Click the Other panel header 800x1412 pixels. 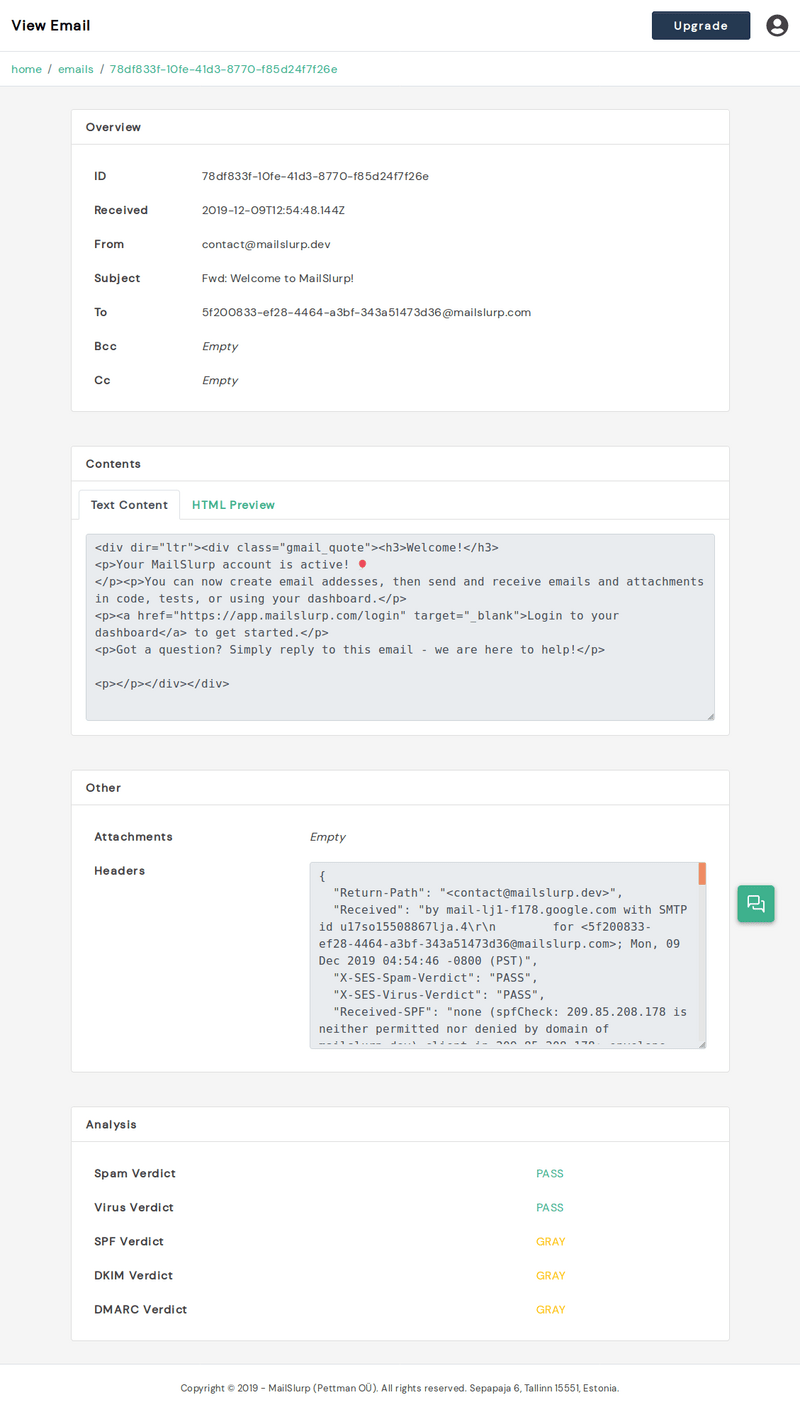coord(400,788)
